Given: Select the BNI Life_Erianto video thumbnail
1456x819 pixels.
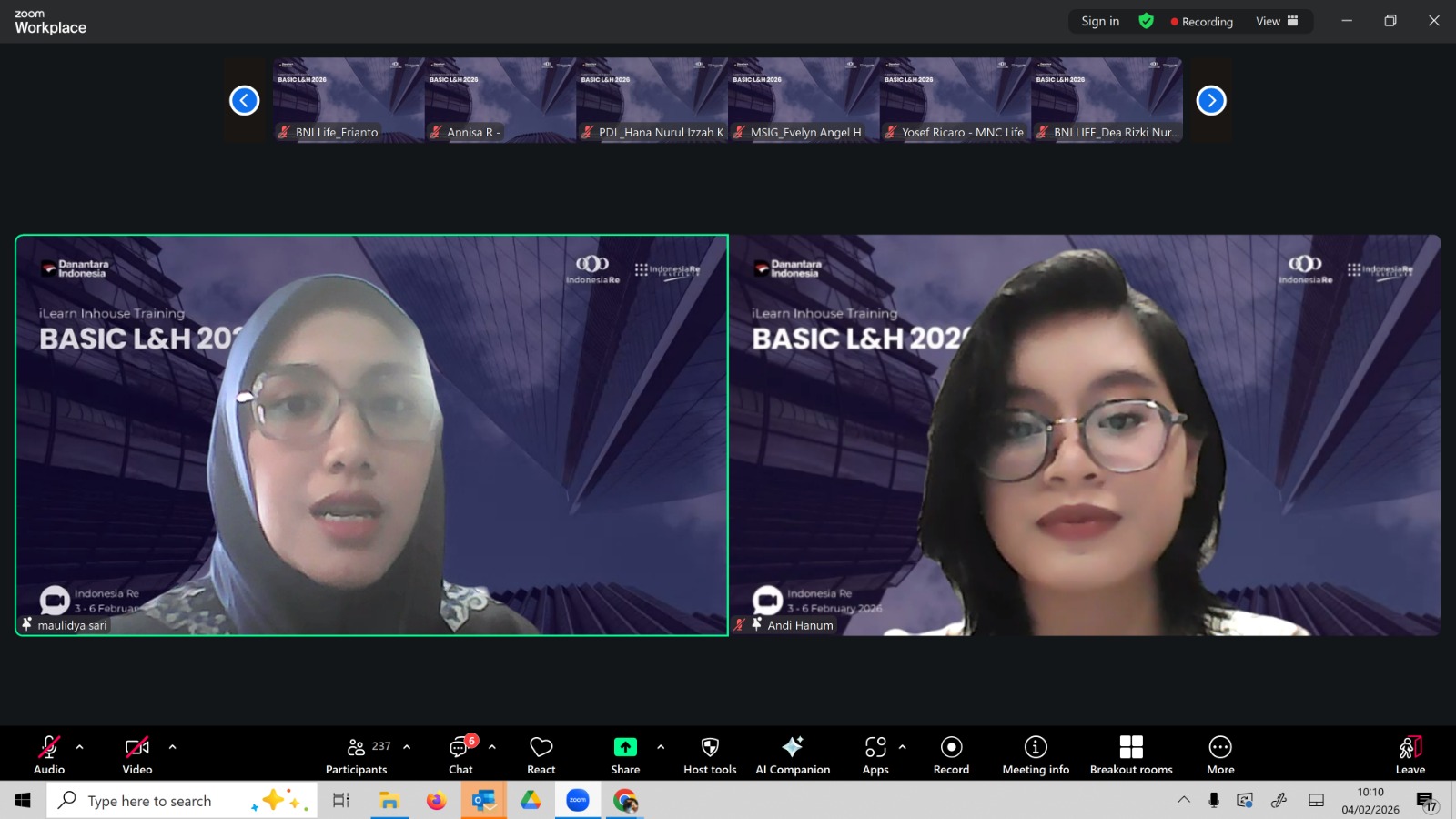Looking at the screenshot, I should pyautogui.click(x=349, y=100).
